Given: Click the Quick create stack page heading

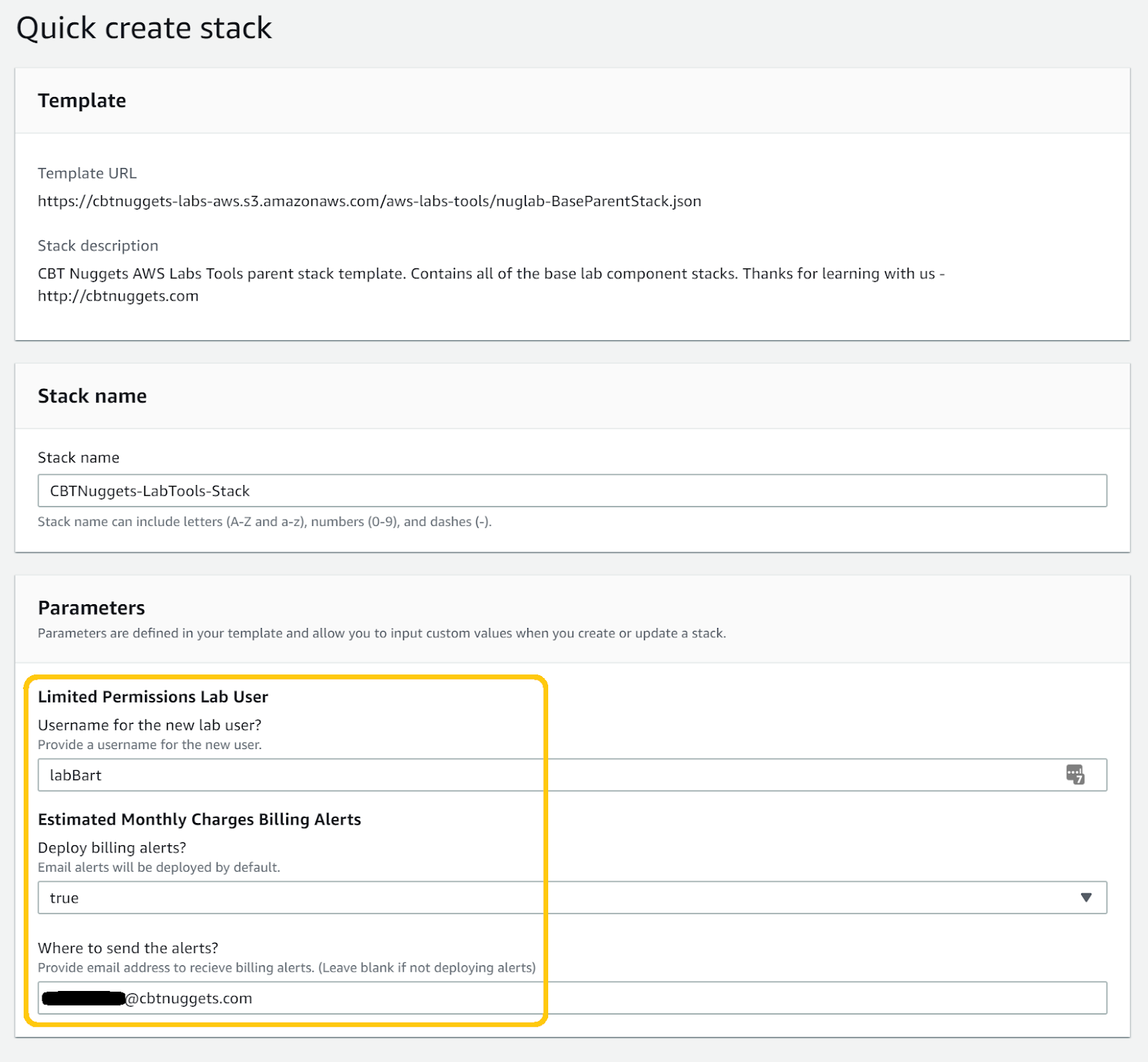Looking at the screenshot, I should 144,29.
